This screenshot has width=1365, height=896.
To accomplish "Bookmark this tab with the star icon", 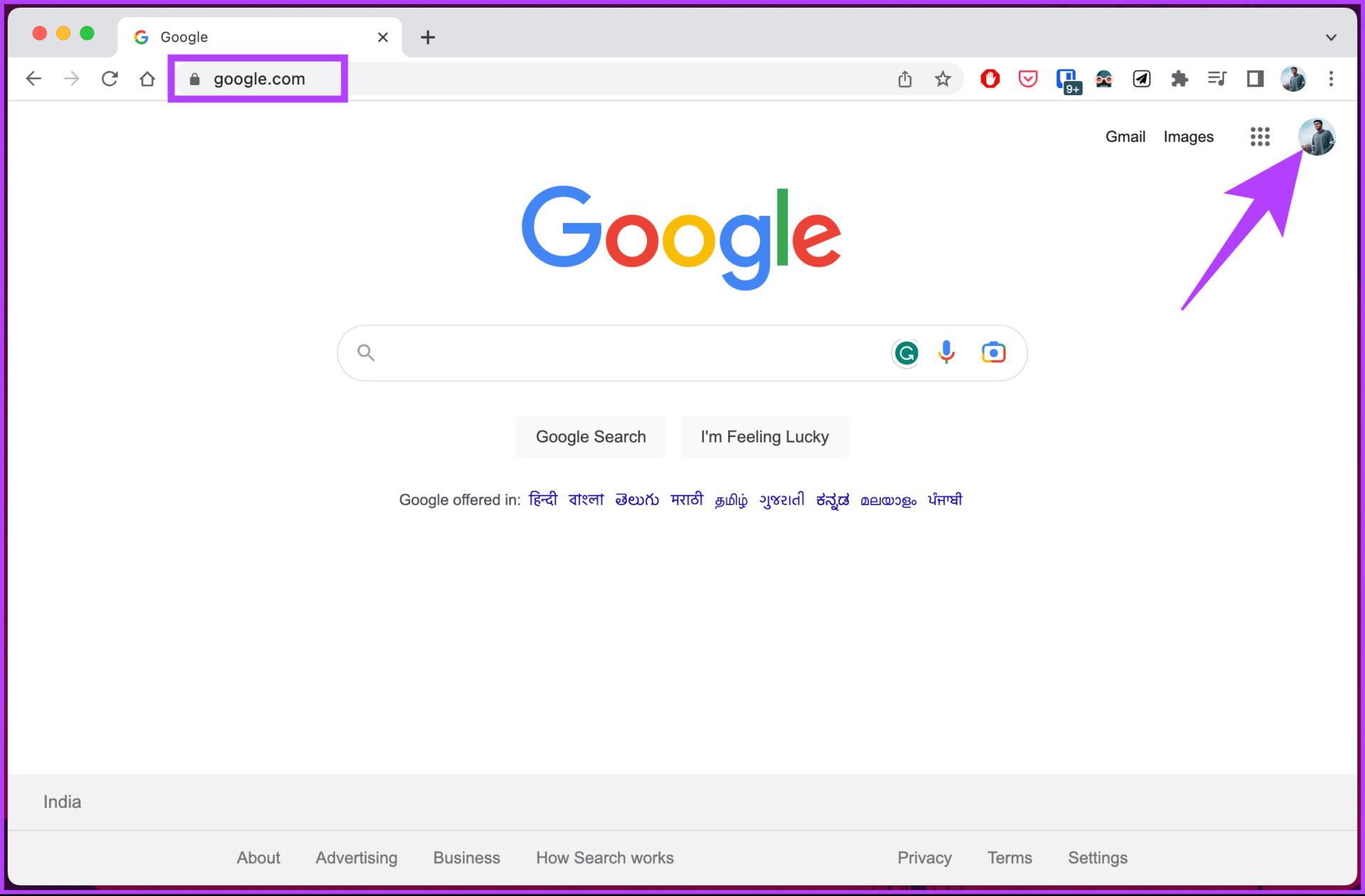I will pyautogui.click(x=943, y=78).
